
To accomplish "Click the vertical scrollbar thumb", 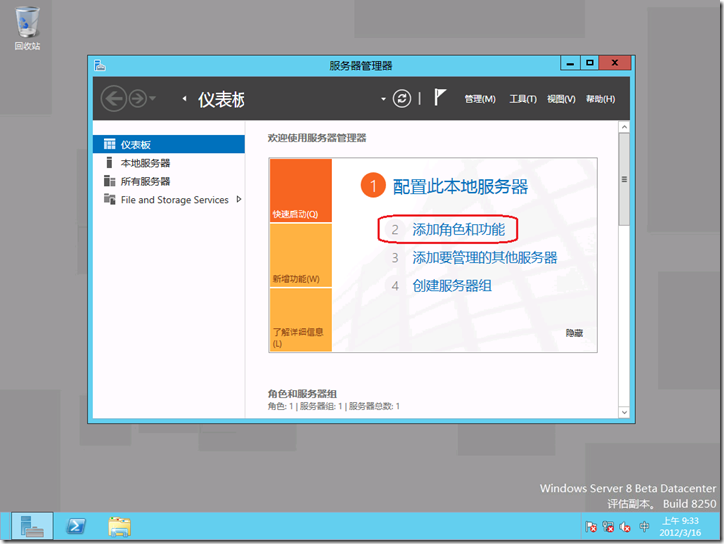I will 624,179.
